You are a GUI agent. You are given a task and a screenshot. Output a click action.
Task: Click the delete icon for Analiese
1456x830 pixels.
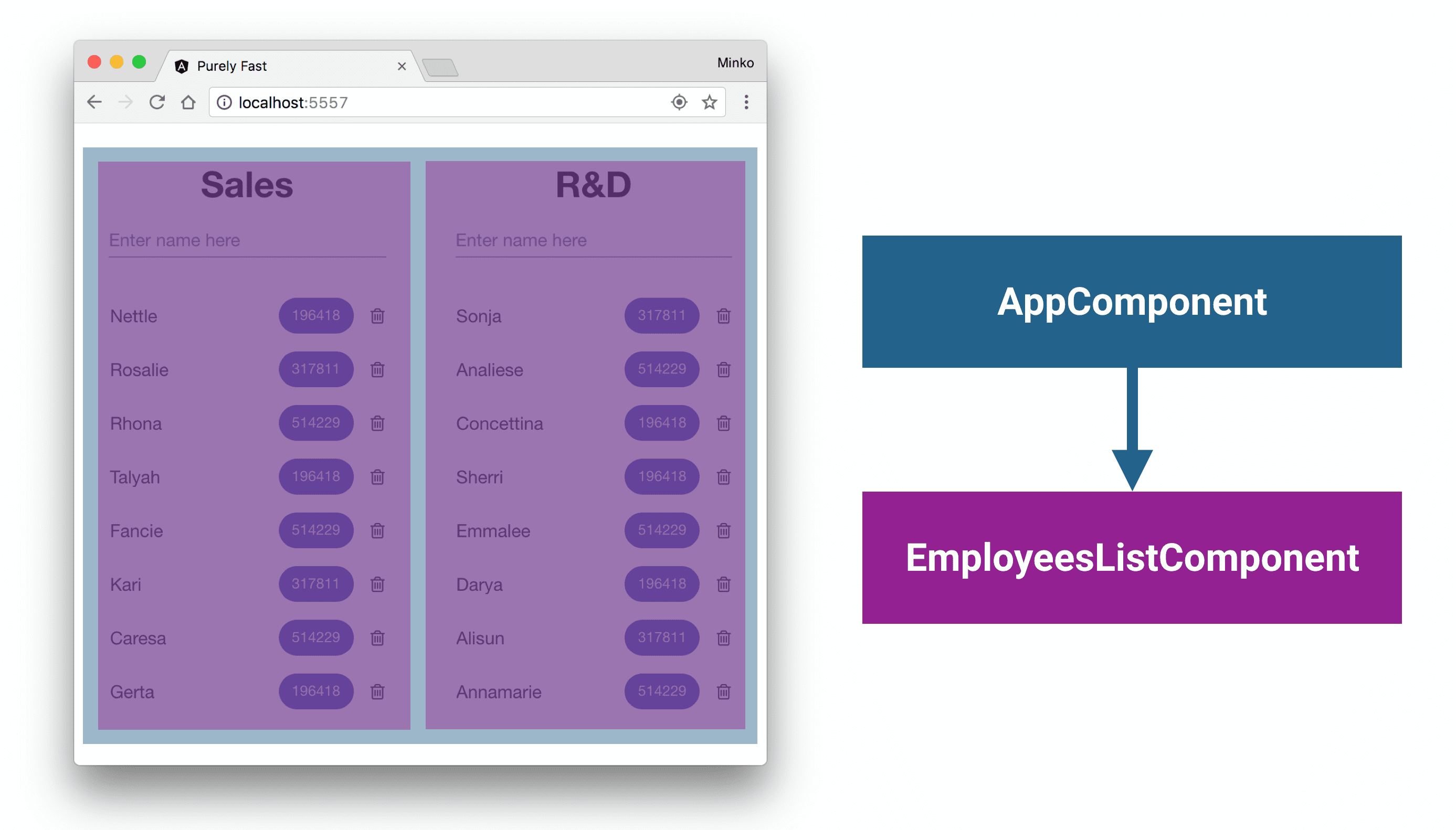(x=726, y=371)
